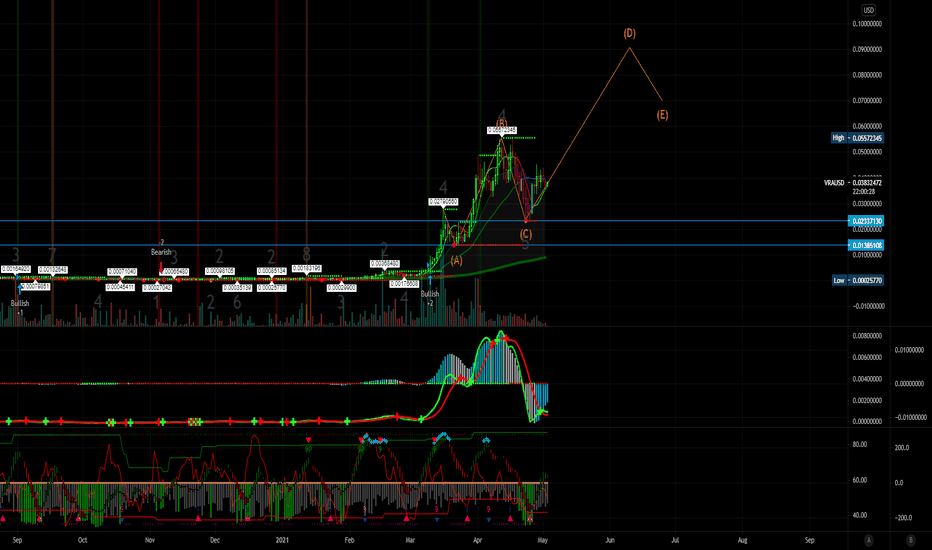The height and width of the screenshot is (550, 932).
Task: Click the Apr label on the time axis
Action: click(x=477, y=540)
